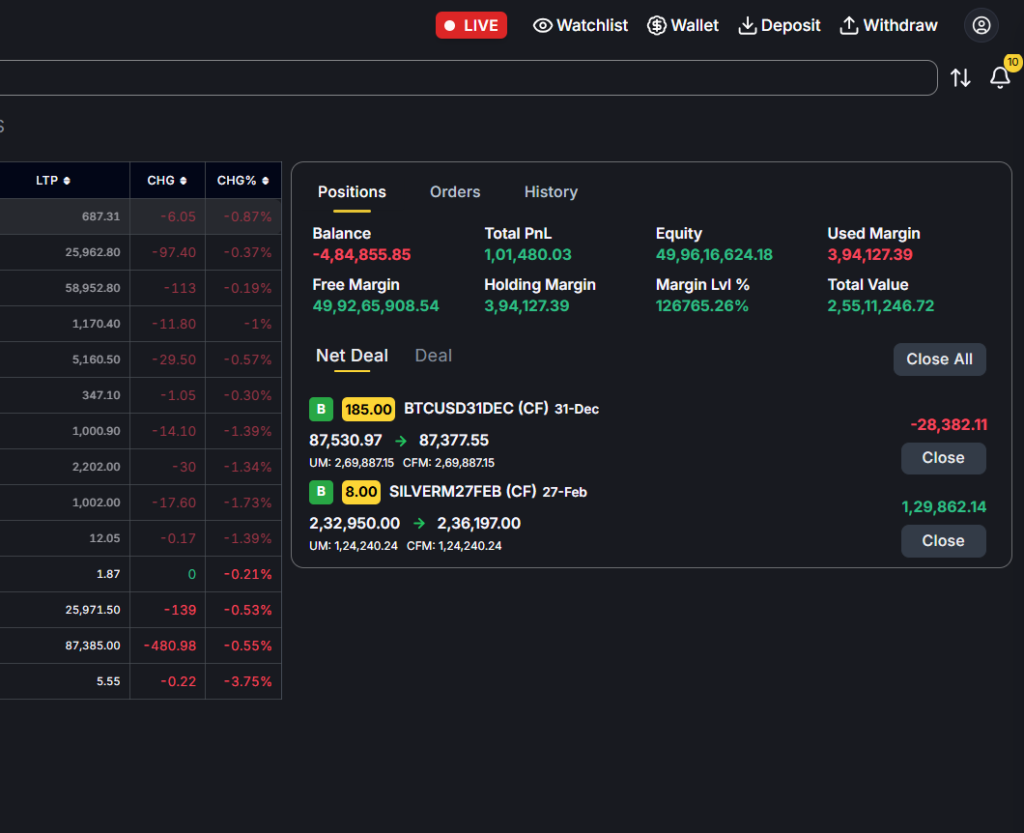Close the SILVERM27FEB position
The image size is (1024, 833).
tap(942, 541)
